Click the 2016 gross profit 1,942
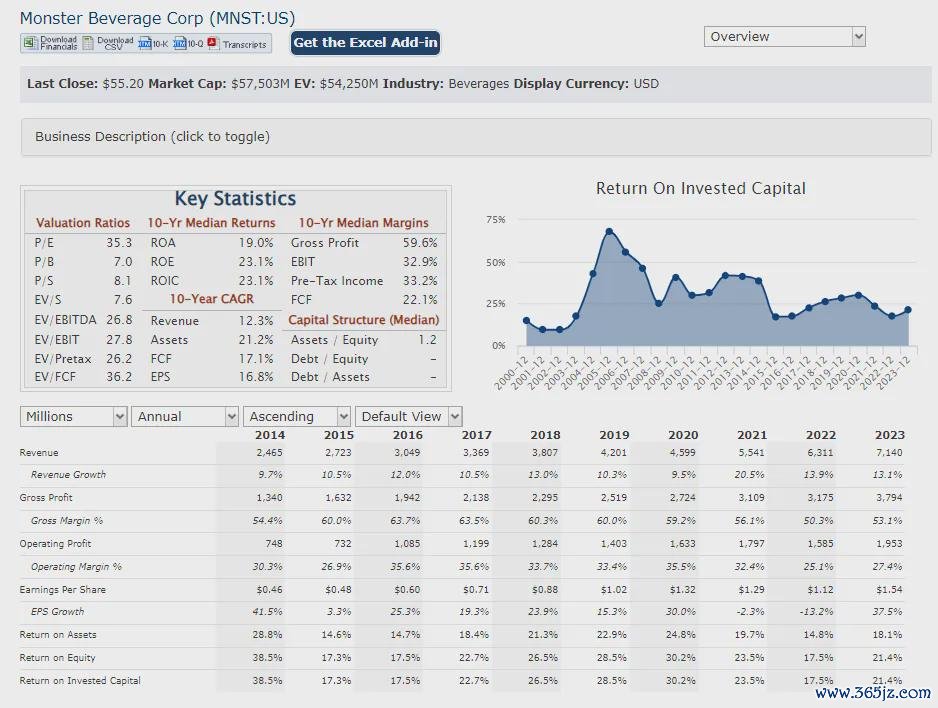 click(407, 498)
